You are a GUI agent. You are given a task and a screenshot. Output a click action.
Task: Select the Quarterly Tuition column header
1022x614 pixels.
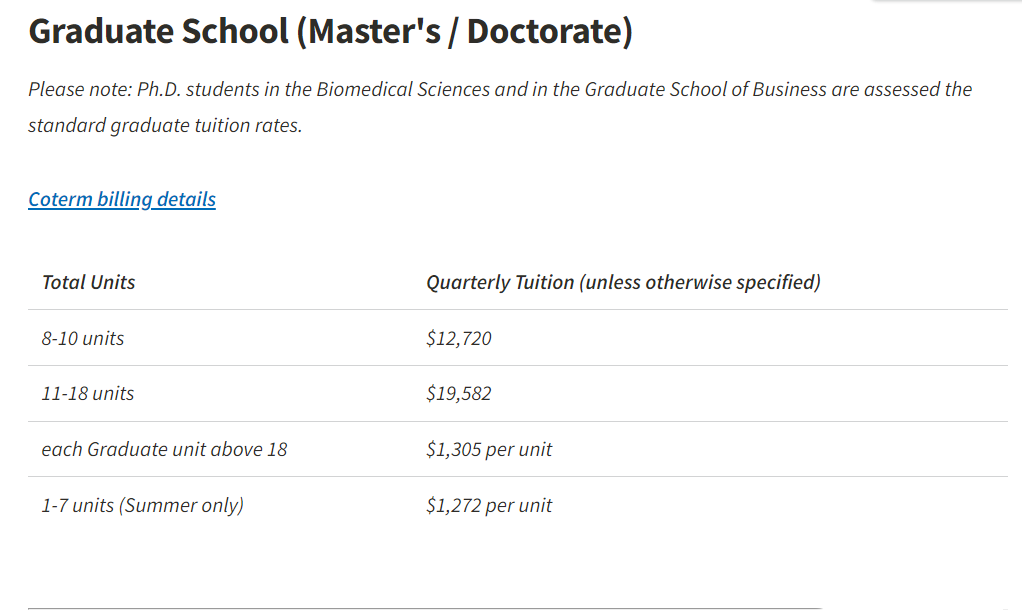(623, 282)
